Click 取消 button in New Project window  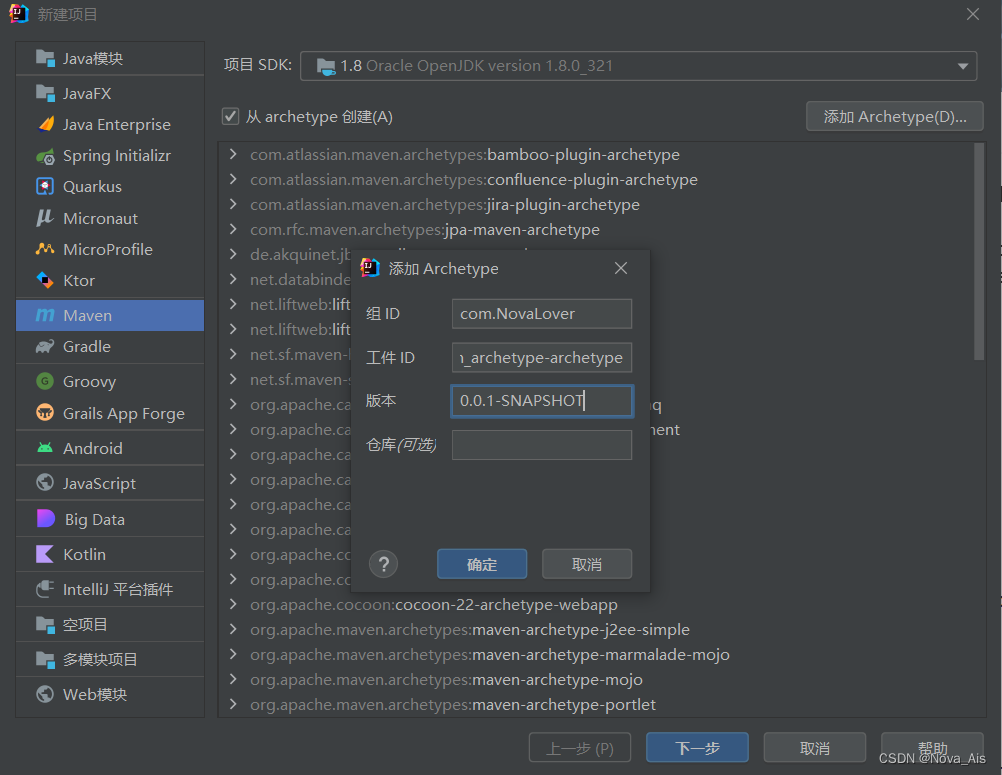click(815, 748)
